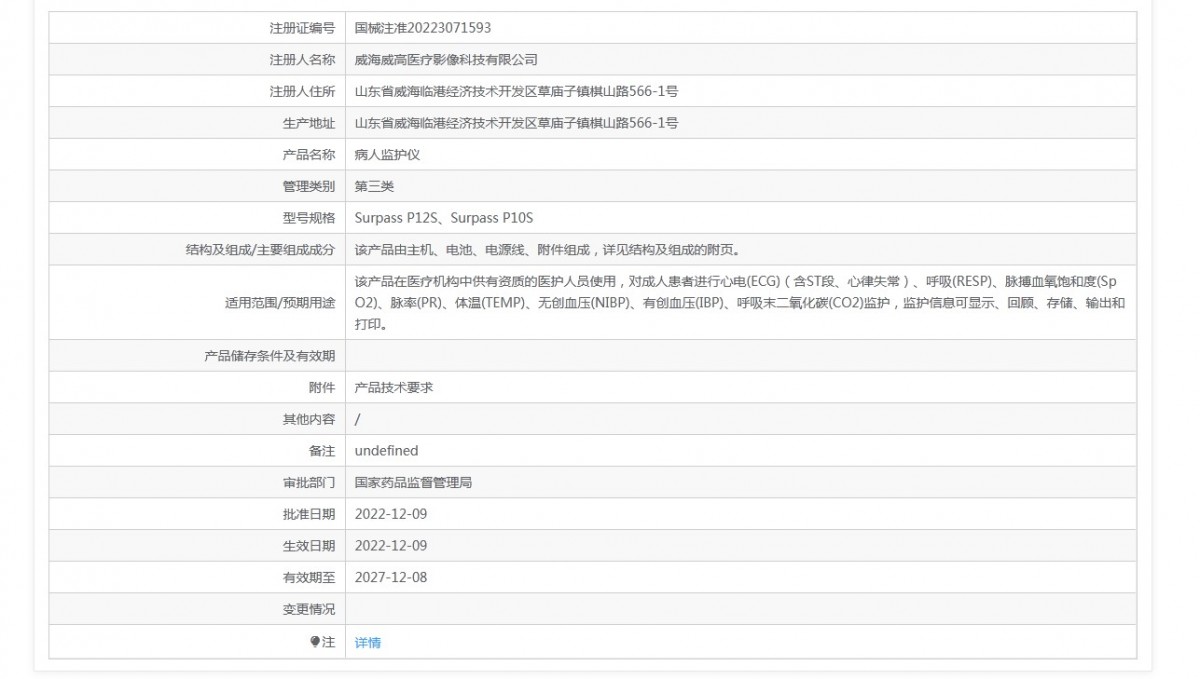
Task: Select approving department 国家药品监督管理局
Action: click(x=413, y=482)
